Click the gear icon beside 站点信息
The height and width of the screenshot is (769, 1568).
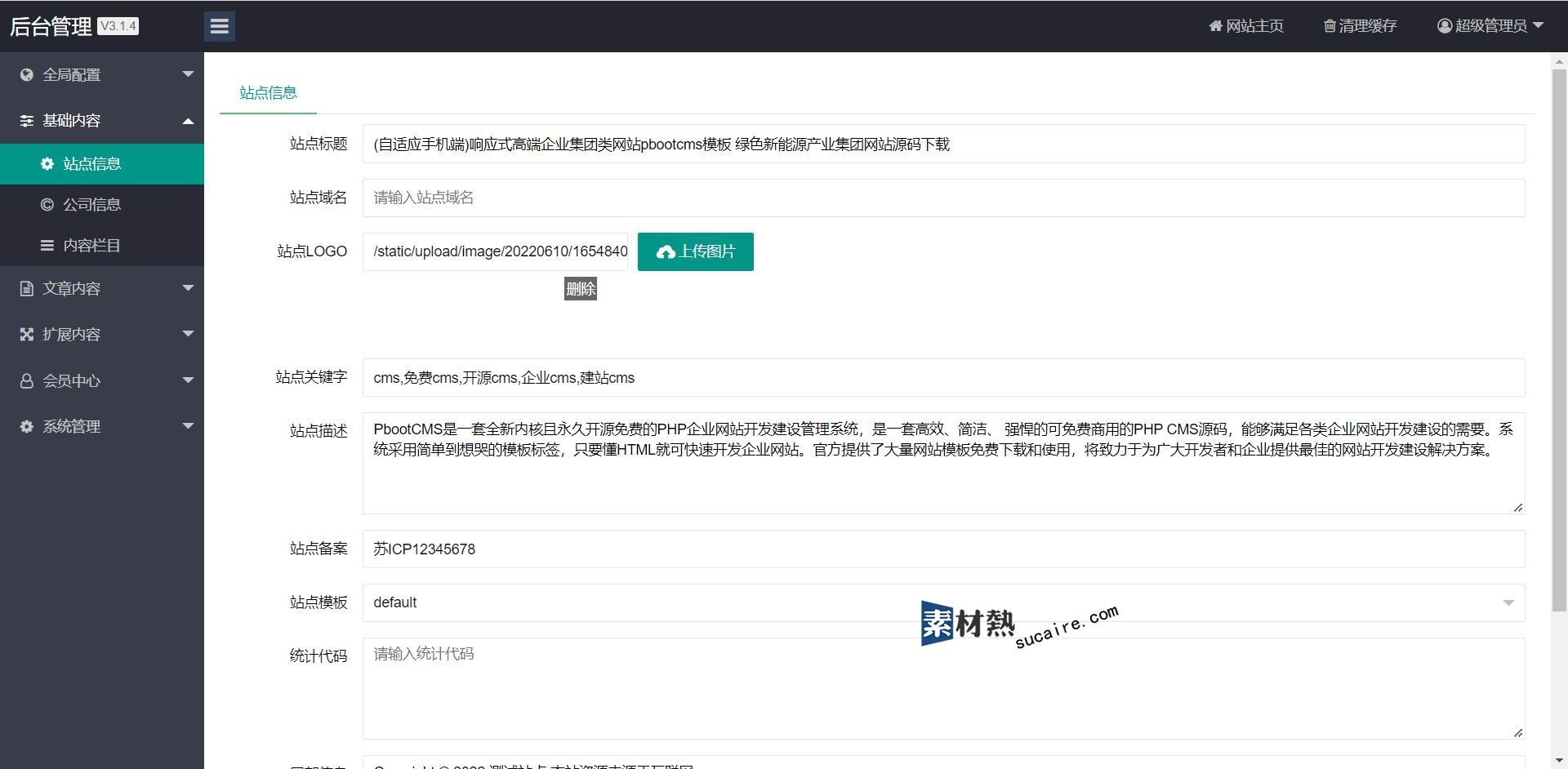pyautogui.click(x=47, y=164)
